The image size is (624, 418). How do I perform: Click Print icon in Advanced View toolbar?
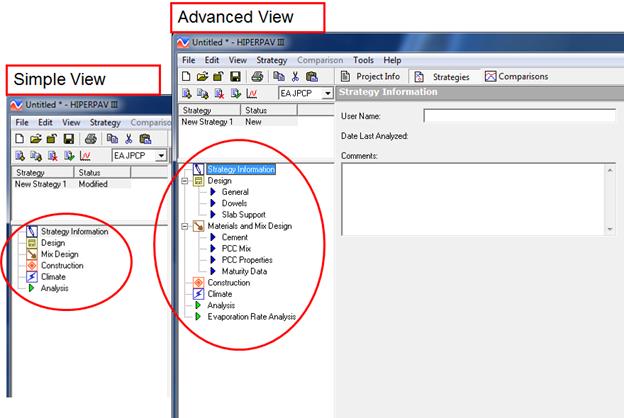pos(257,76)
